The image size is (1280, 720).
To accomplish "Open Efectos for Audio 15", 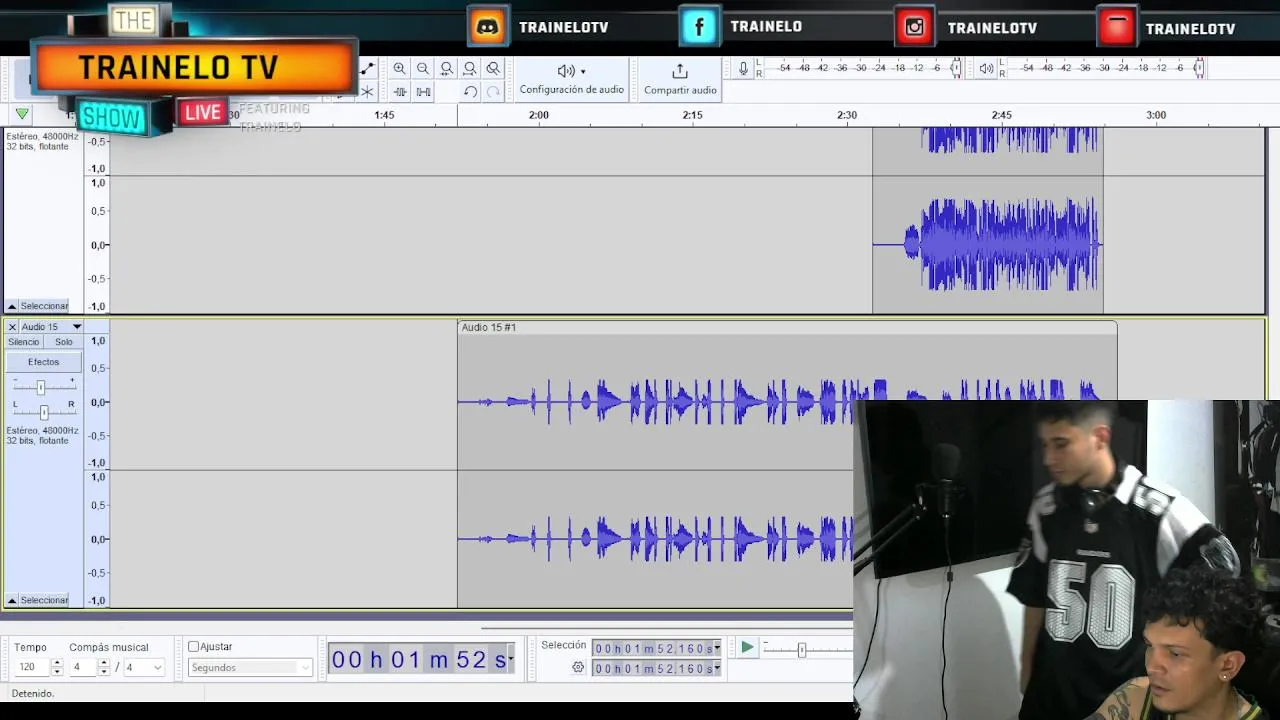I will pos(44,362).
